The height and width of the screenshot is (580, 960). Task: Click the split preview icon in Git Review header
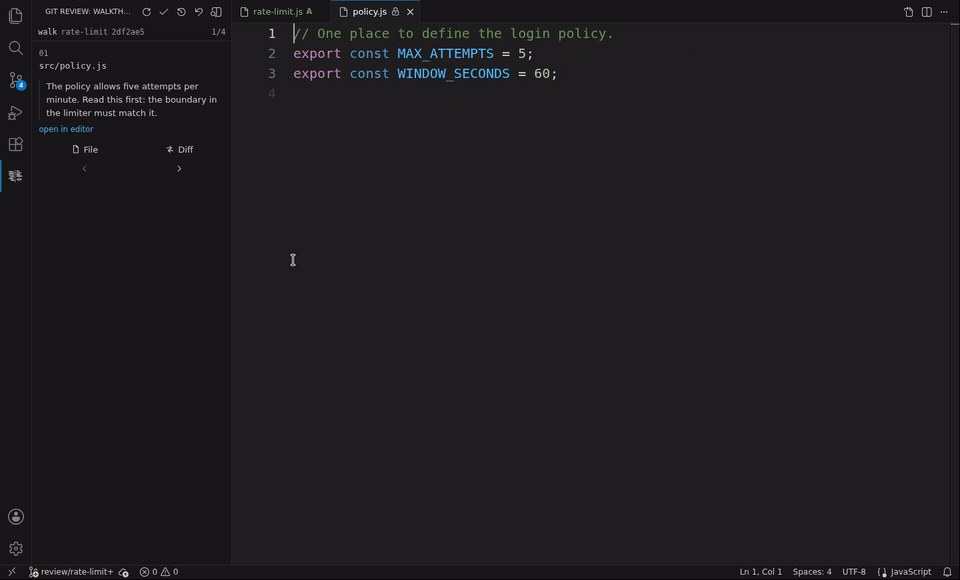click(216, 12)
